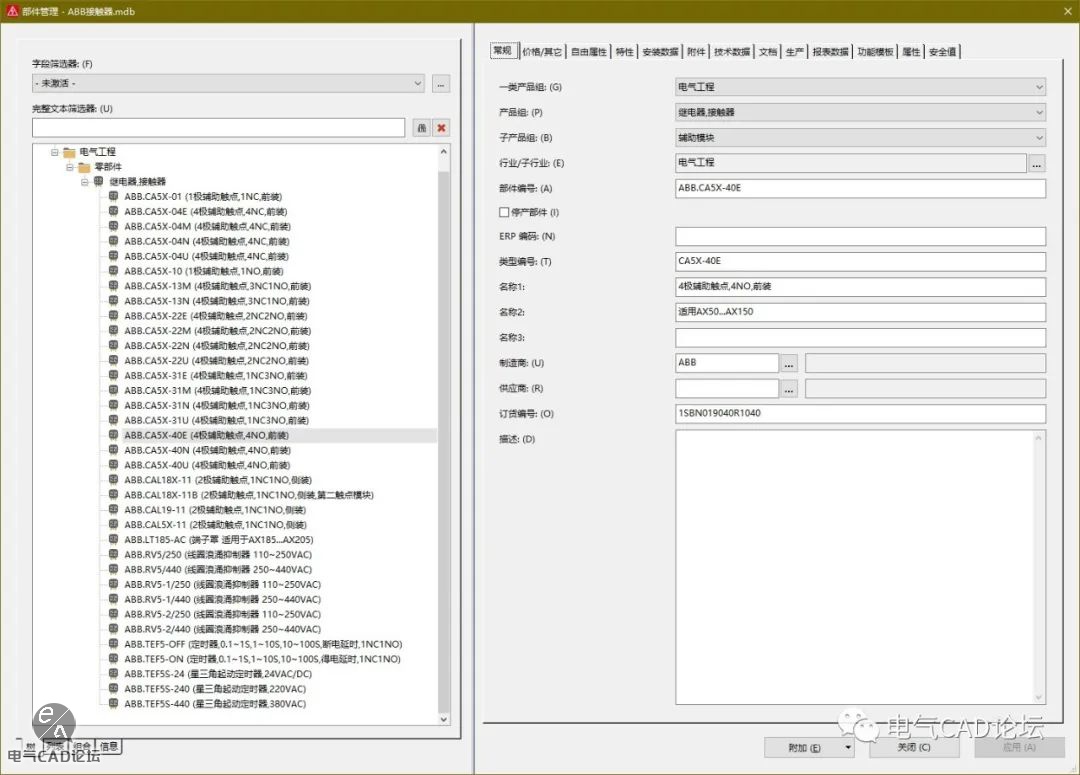Click part icon of ABB.TEF5S-440
Viewport: 1080px width, 775px height.
(114, 703)
